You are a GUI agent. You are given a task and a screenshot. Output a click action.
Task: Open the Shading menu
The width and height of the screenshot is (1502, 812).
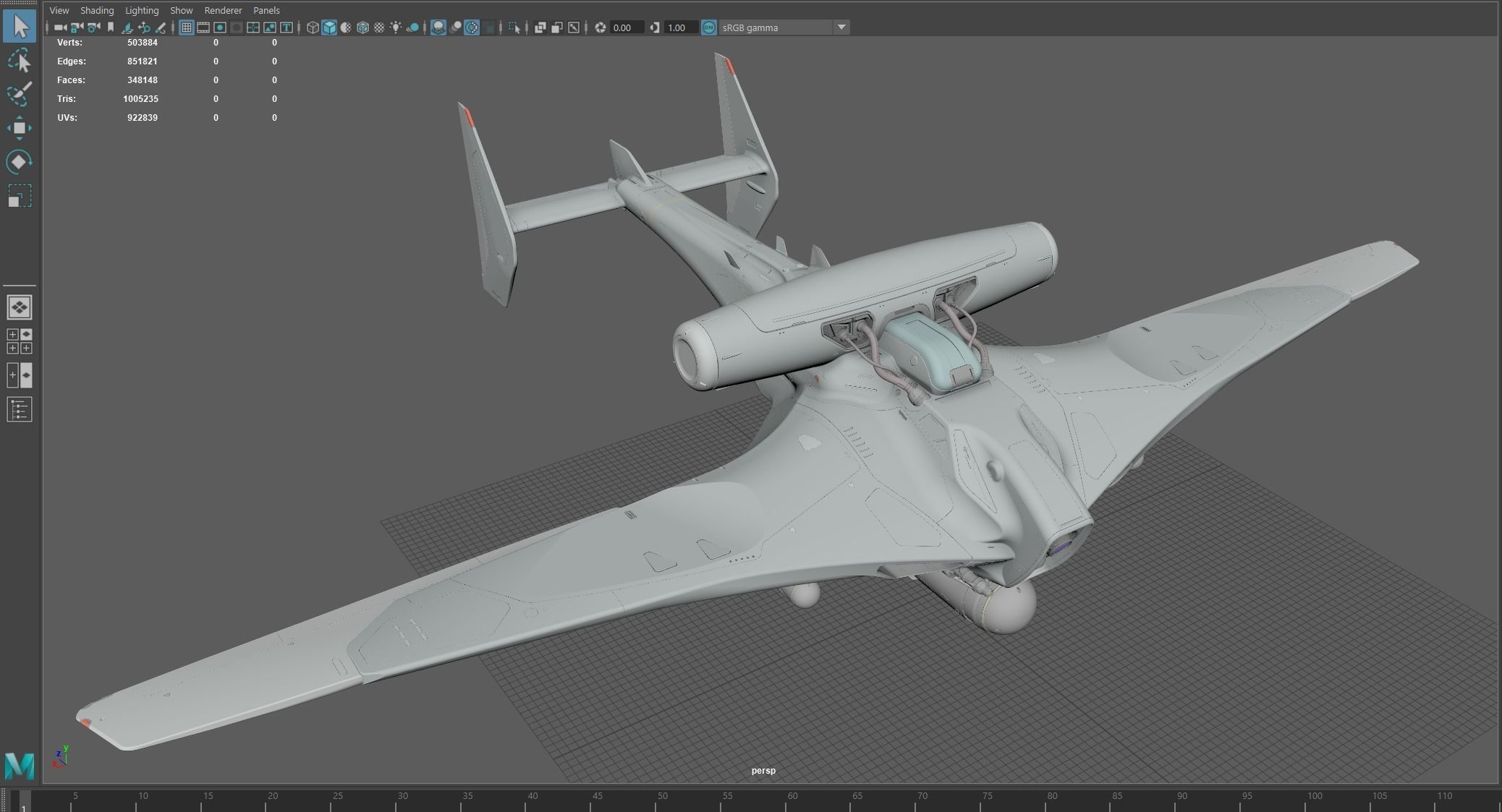pyautogui.click(x=97, y=10)
